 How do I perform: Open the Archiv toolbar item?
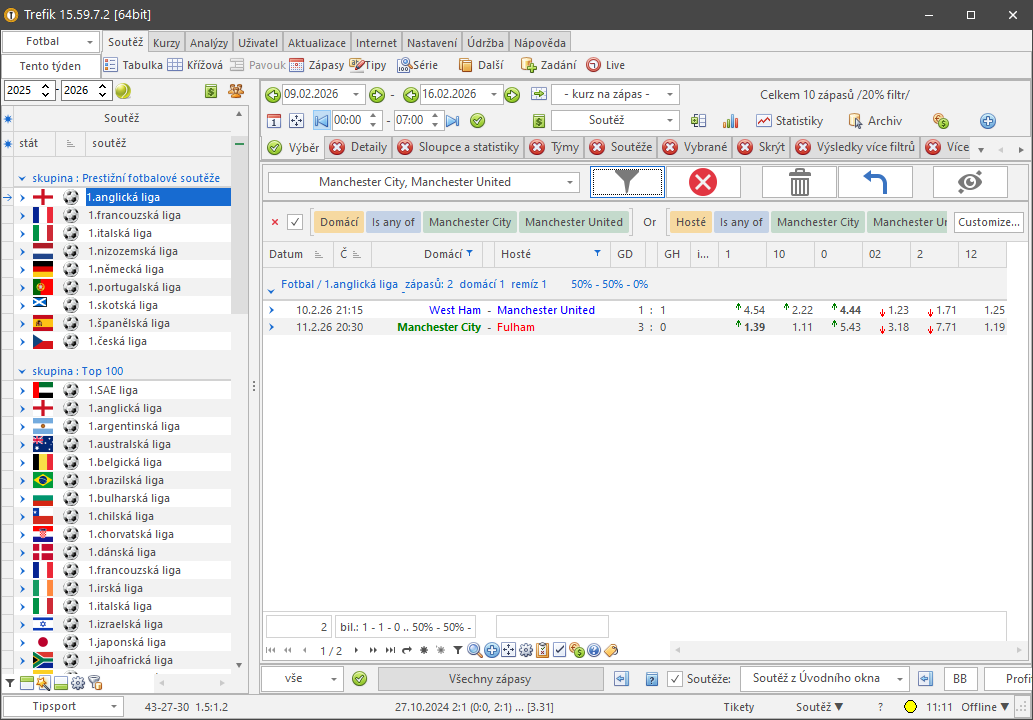(875, 121)
